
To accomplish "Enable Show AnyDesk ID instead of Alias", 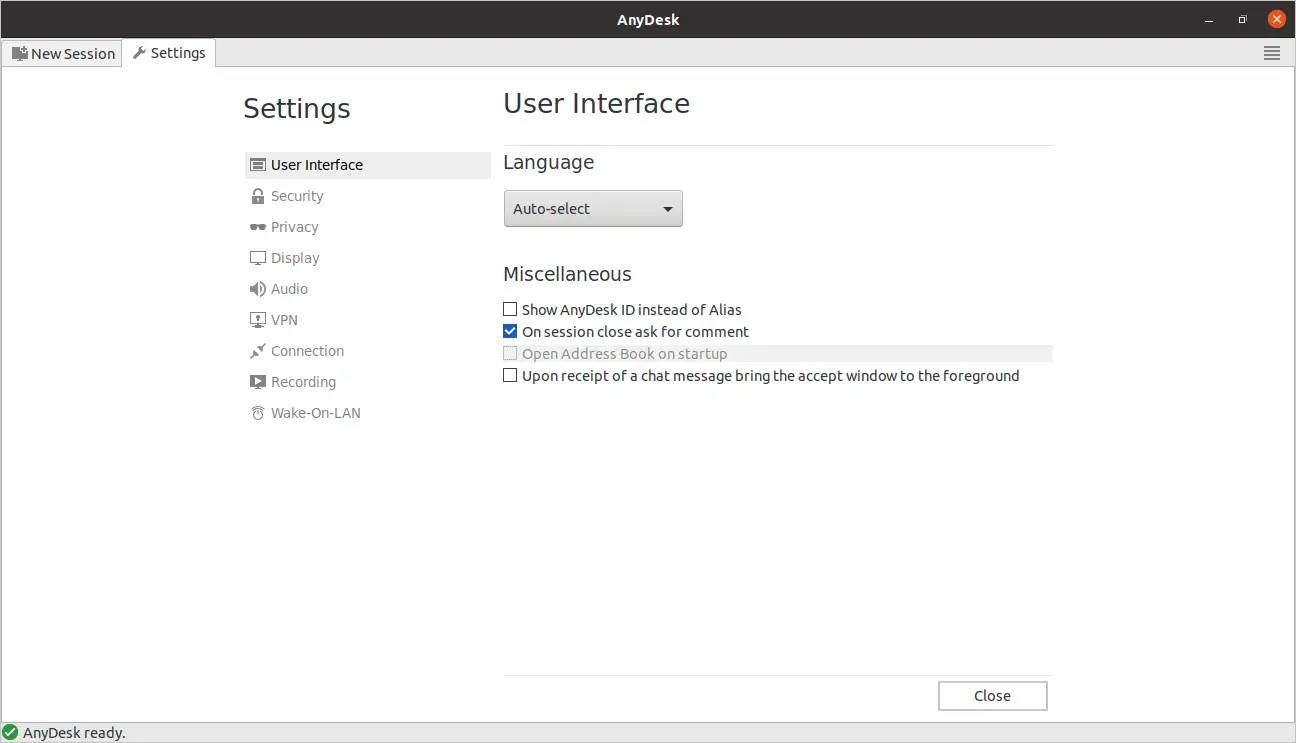I will tap(510, 310).
